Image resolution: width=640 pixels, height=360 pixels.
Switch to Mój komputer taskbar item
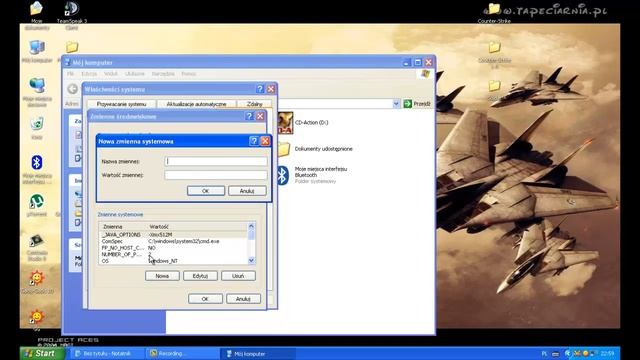(258, 354)
